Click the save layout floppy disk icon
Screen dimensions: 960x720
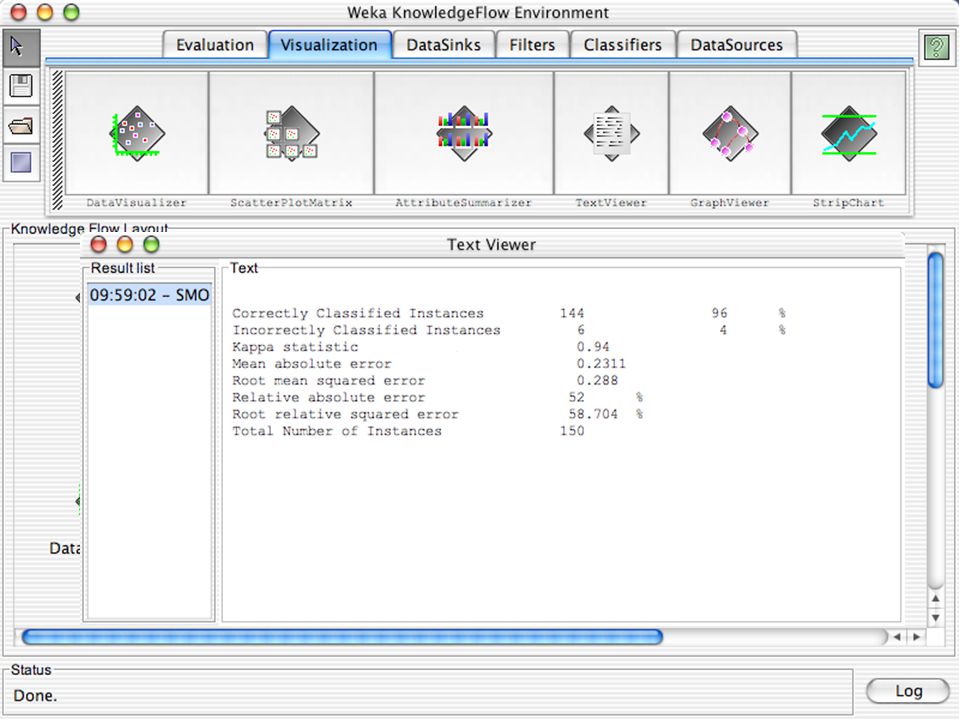21,86
